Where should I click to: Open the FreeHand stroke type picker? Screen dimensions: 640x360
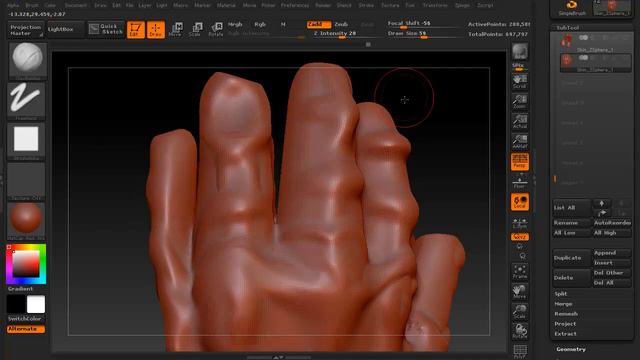tap(26, 101)
